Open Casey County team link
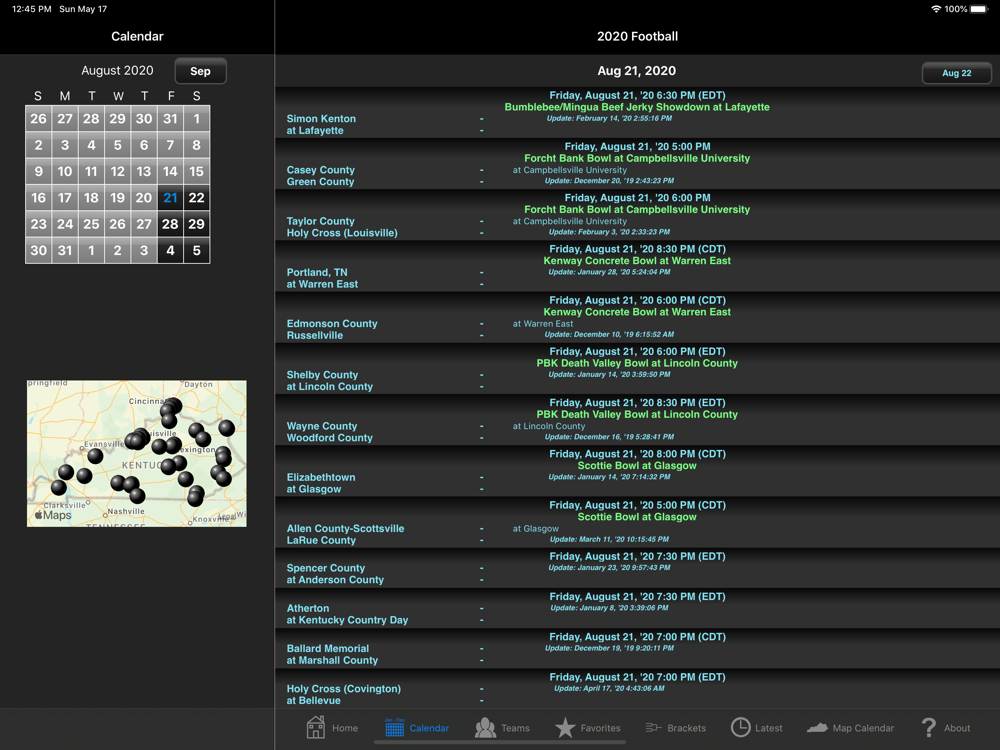This screenshot has width=1000, height=750. (320, 170)
